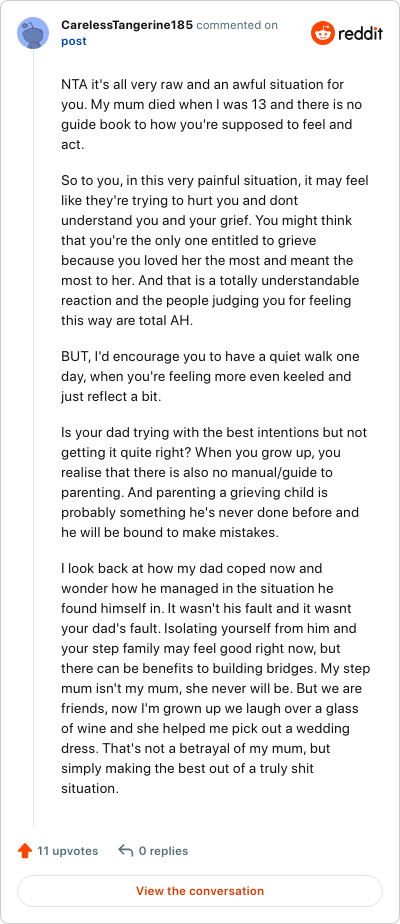The height and width of the screenshot is (924, 400).
Task: Click the paragraph starting "NTA it's all very raw"
Action: coord(214,114)
